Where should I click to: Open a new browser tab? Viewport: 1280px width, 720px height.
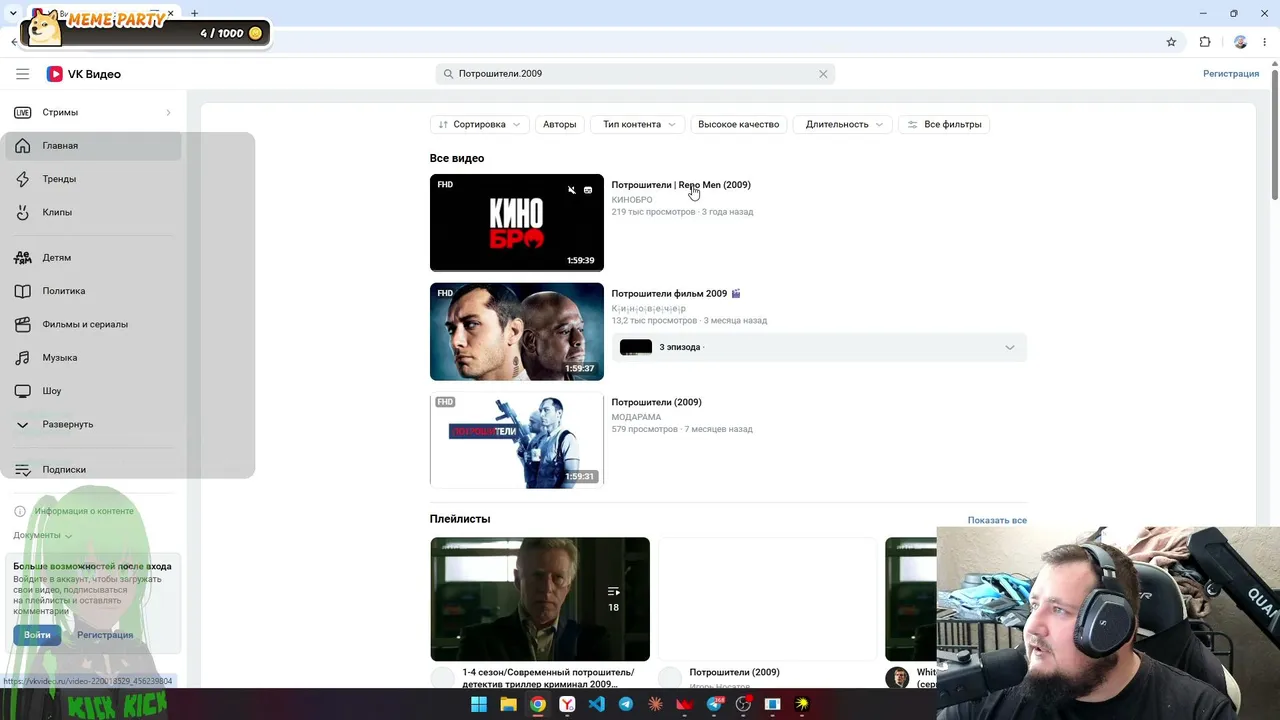(x=194, y=13)
